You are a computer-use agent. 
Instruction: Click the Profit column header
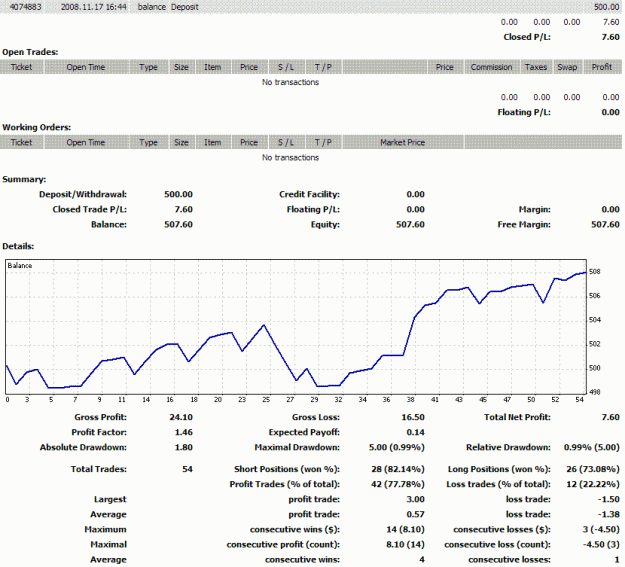coord(602,67)
